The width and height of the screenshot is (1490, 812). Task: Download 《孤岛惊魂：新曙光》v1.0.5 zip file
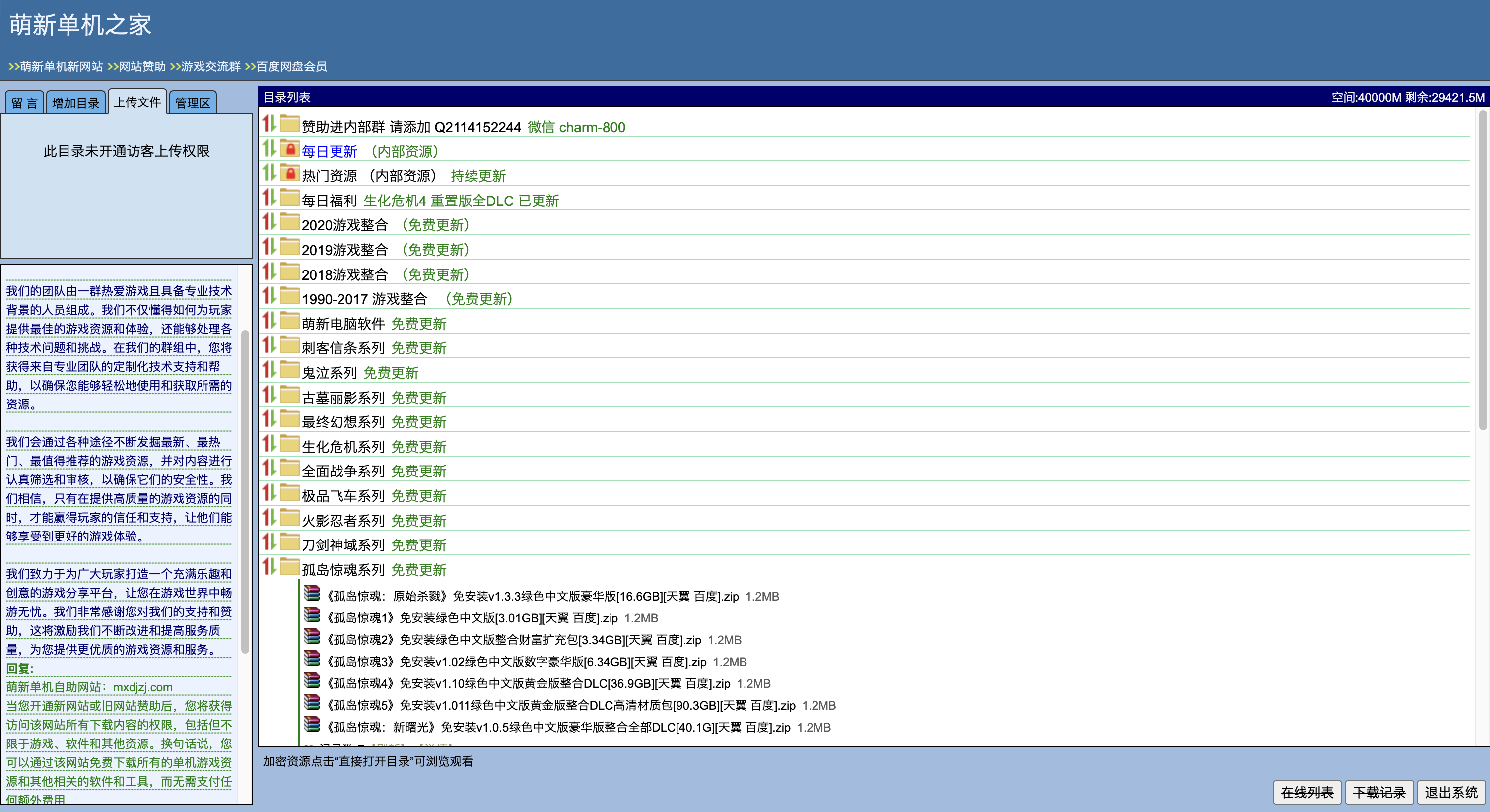[x=557, y=728]
